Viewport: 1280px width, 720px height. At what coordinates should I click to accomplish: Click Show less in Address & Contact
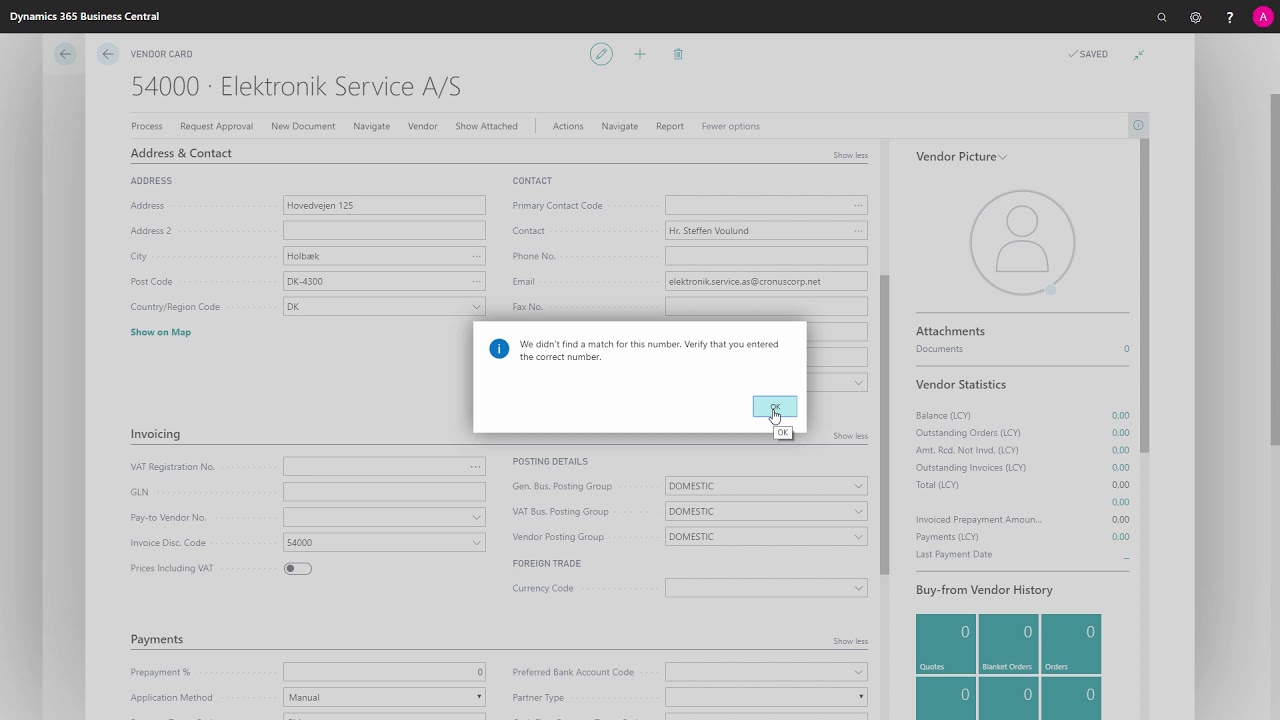click(850, 155)
